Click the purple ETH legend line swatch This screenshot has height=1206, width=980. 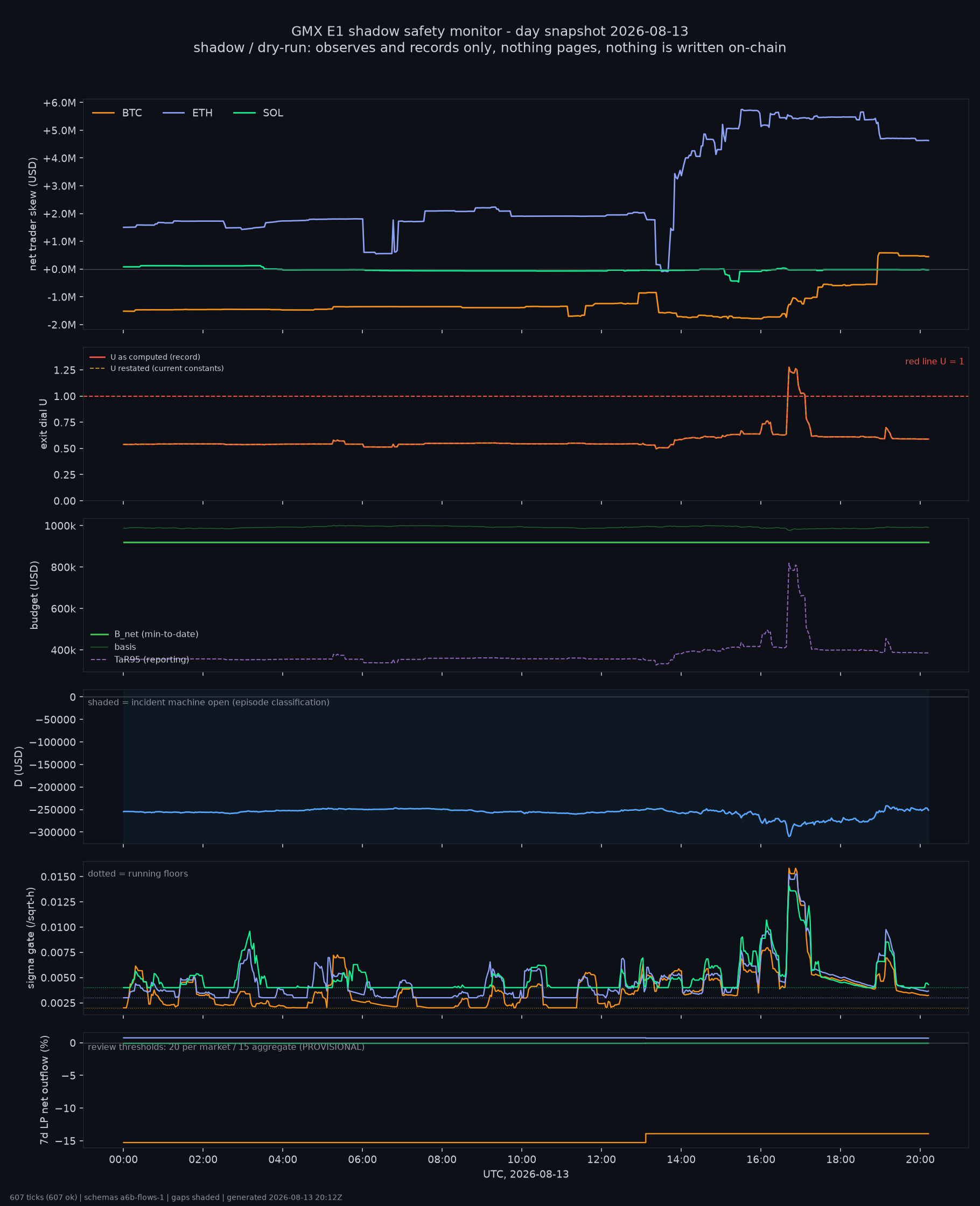click(x=173, y=113)
